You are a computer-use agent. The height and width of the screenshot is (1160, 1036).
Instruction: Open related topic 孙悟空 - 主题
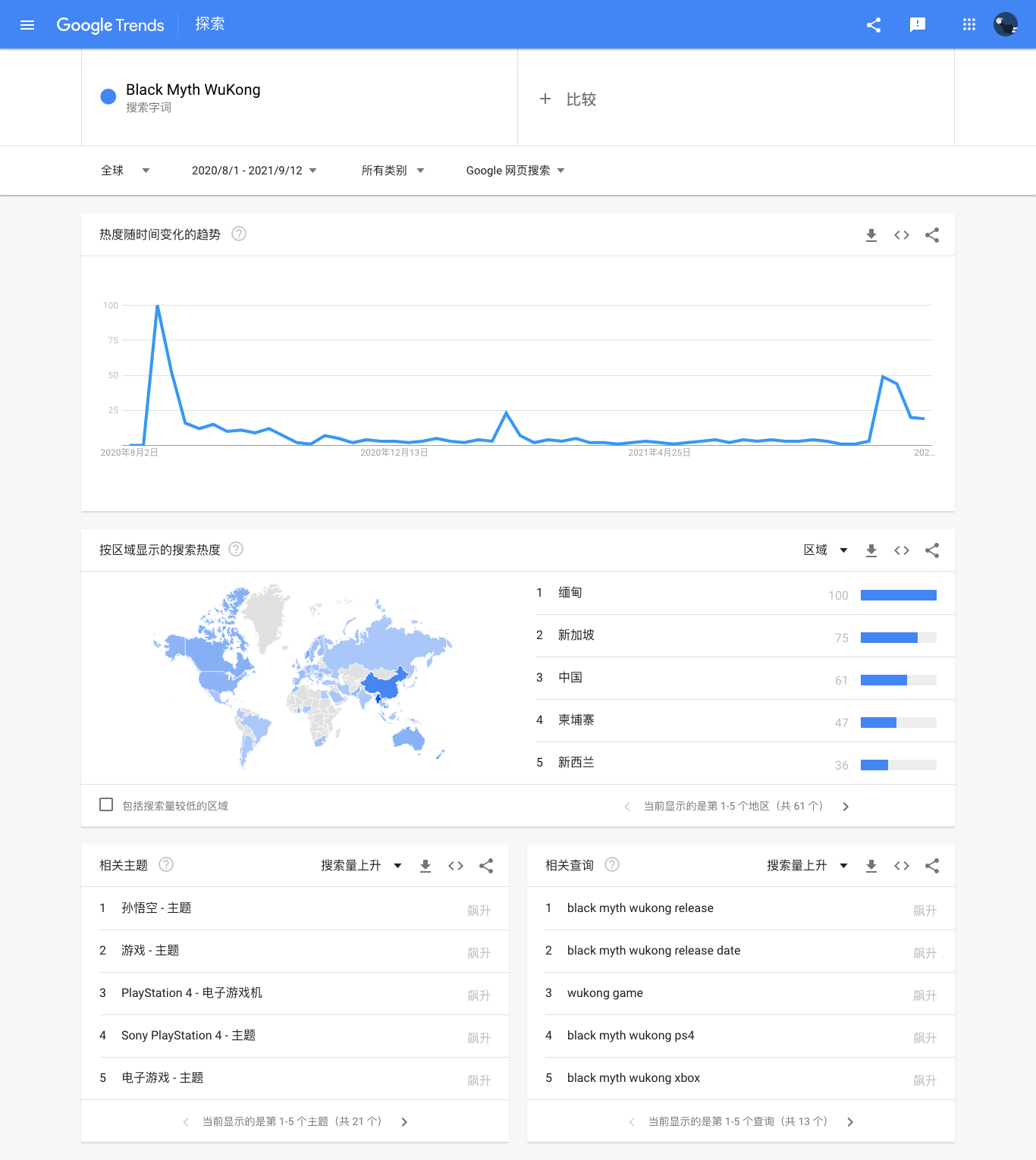[x=156, y=908]
